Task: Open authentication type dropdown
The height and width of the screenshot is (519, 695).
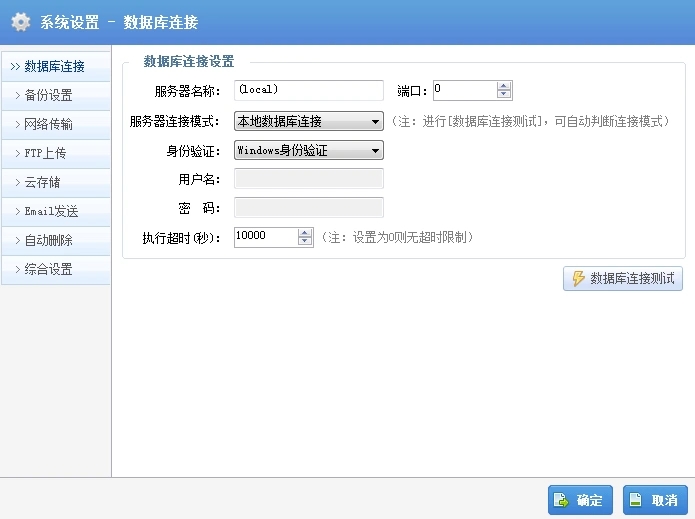Action: pyautogui.click(x=309, y=150)
